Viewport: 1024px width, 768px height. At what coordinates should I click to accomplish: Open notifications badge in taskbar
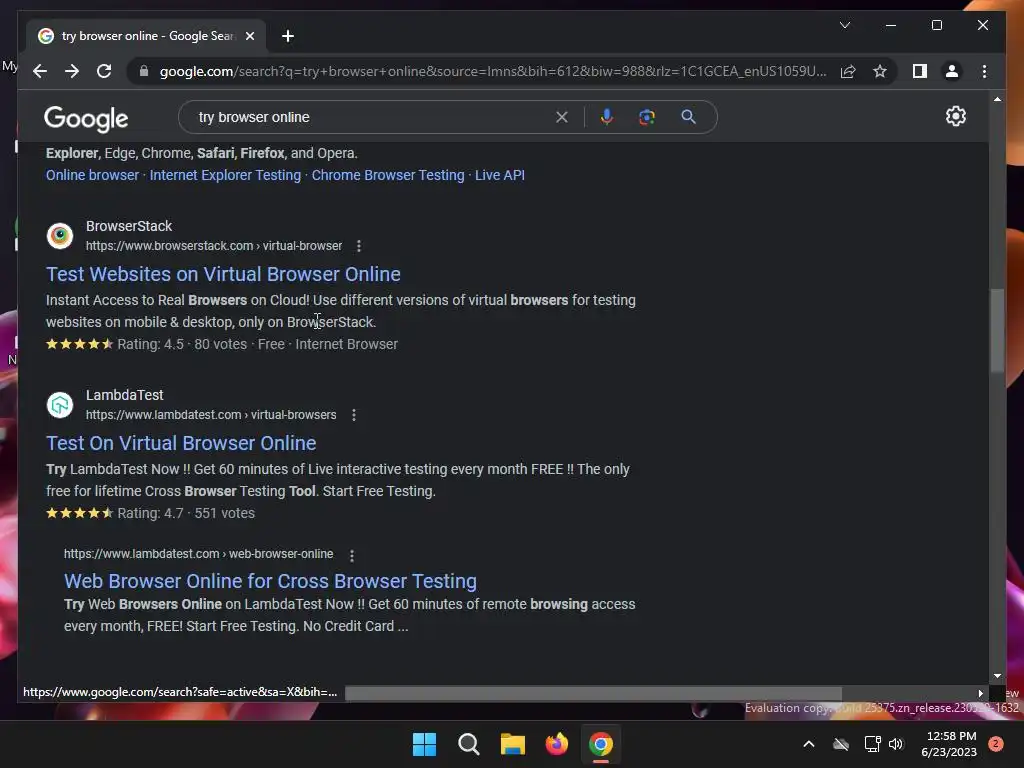click(996, 744)
